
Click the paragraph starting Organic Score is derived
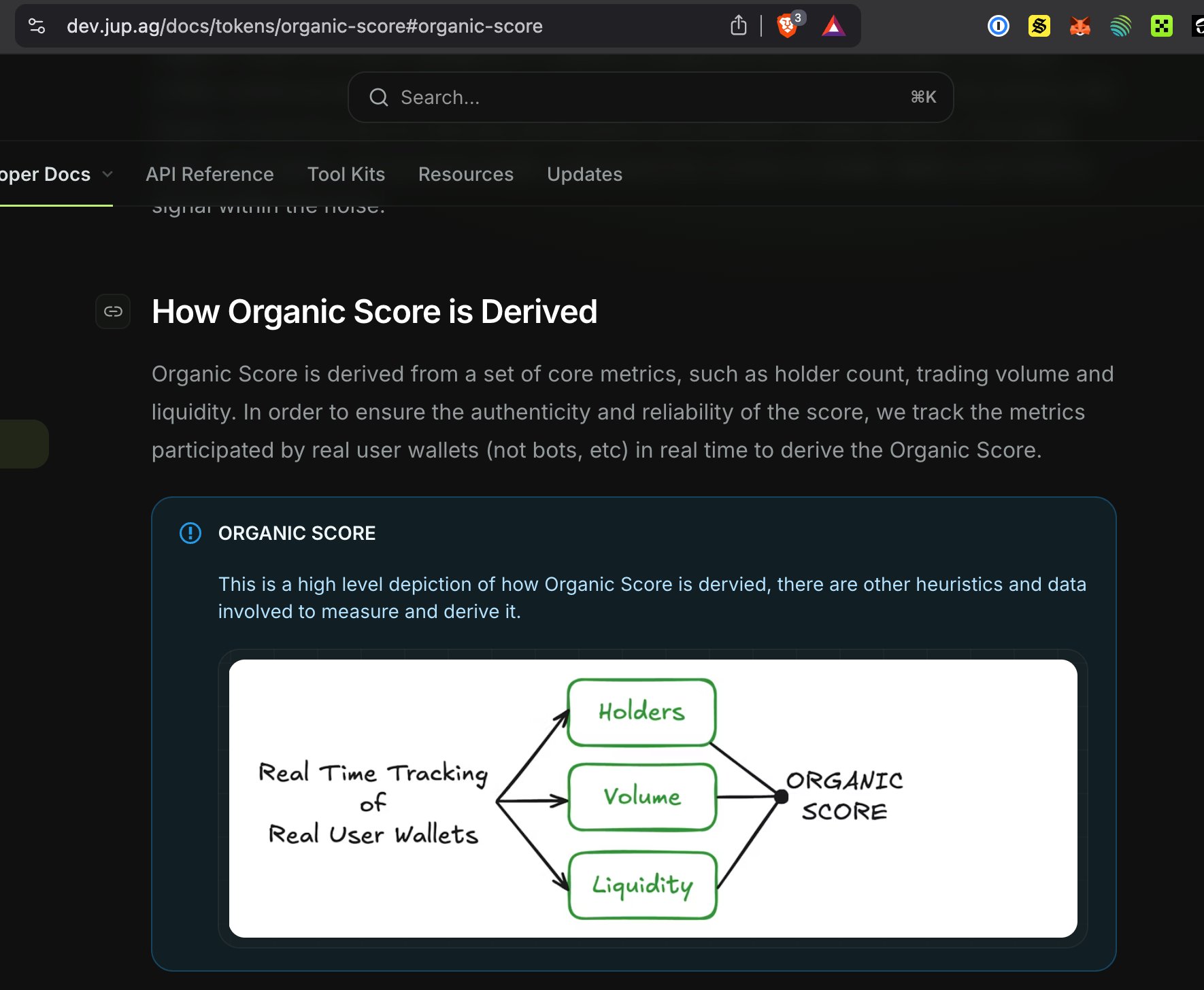coord(633,412)
